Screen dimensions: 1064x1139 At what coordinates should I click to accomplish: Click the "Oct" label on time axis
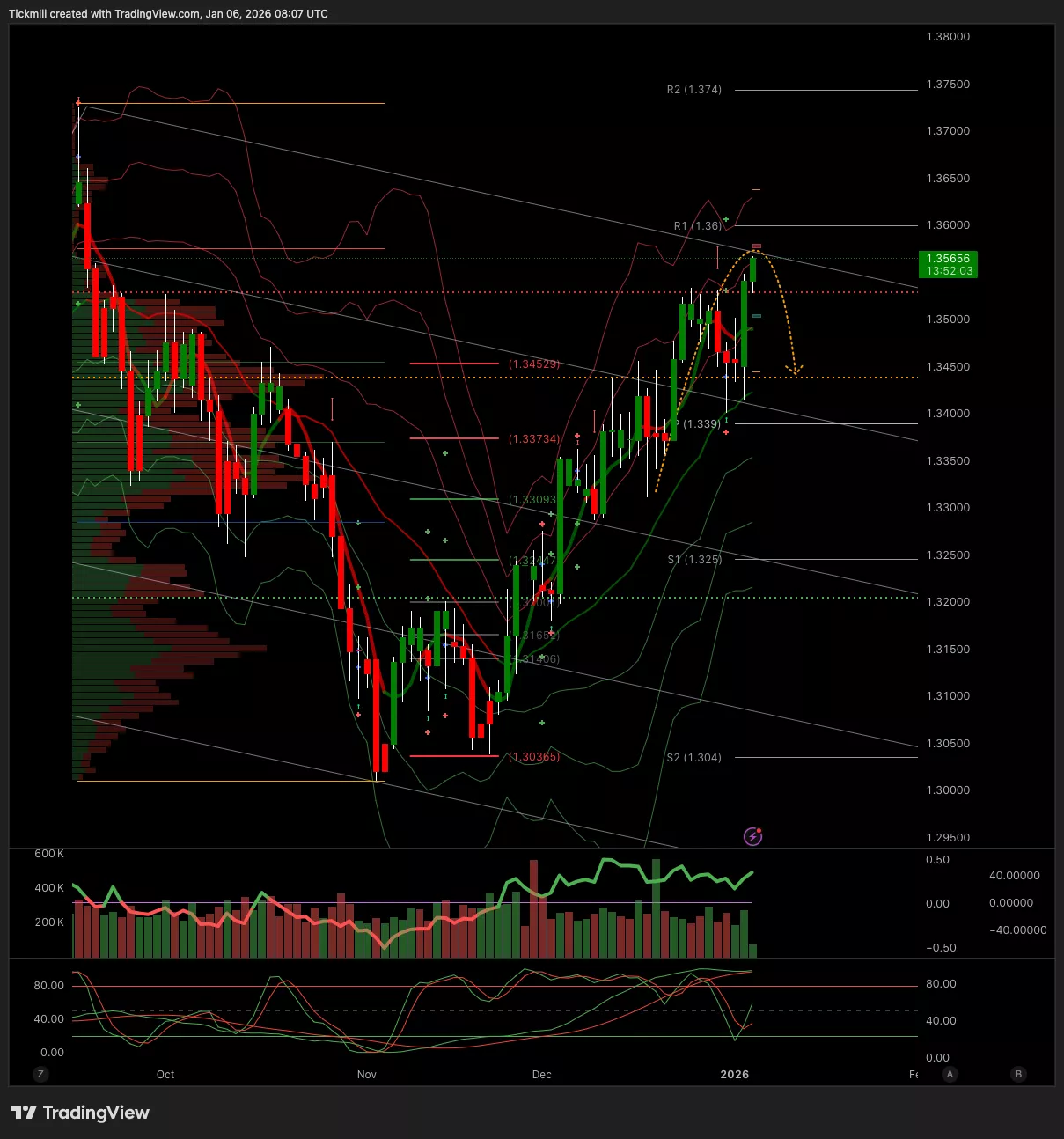click(165, 1074)
